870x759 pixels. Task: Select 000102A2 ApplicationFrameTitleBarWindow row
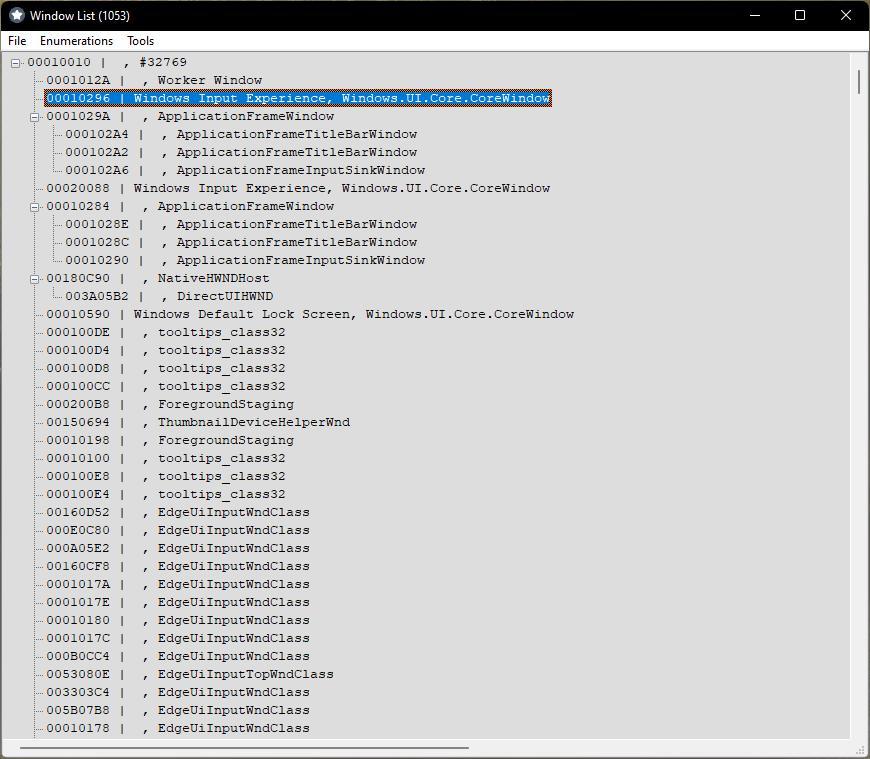pos(241,152)
